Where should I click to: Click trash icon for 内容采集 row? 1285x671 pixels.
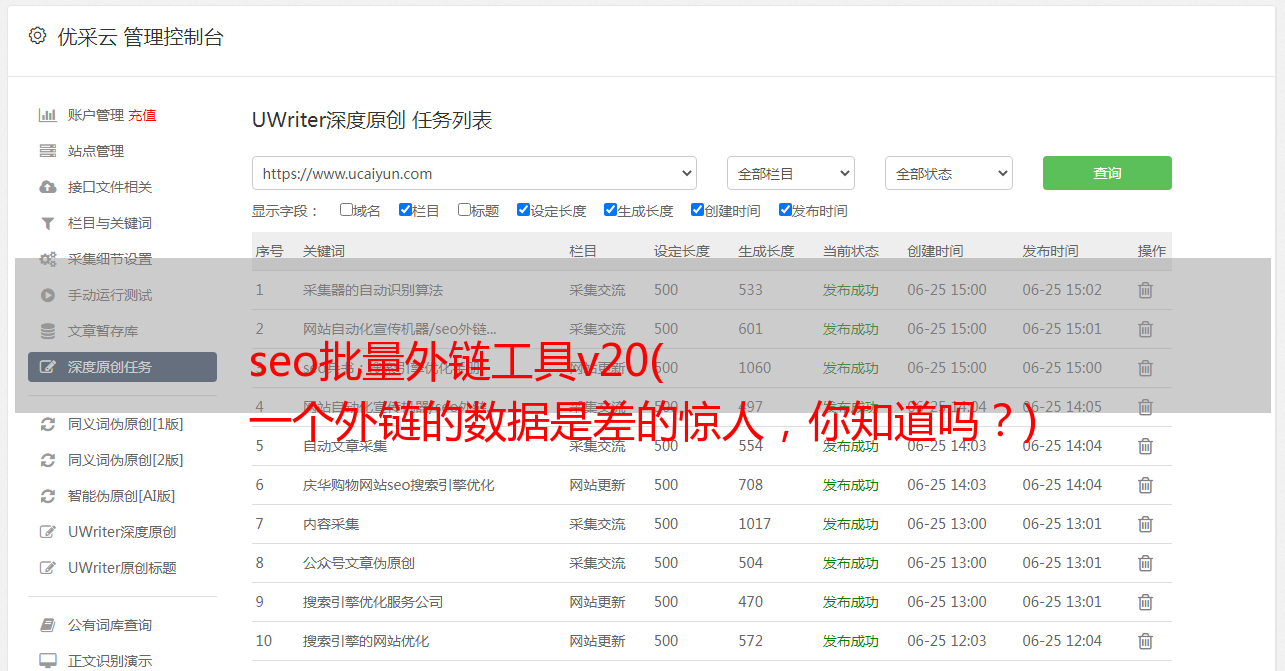coord(1145,524)
